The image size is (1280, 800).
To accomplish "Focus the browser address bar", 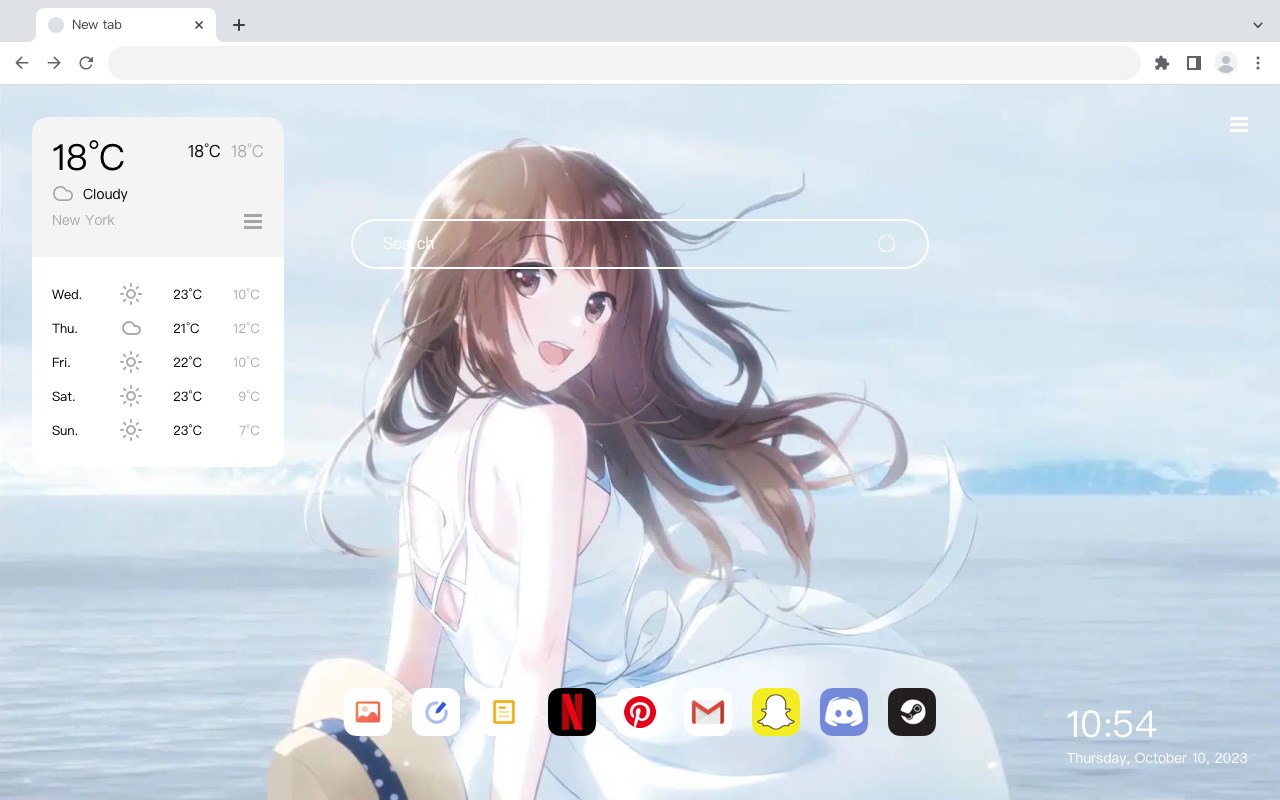I will pyautogui.click(x=624, y=63).
